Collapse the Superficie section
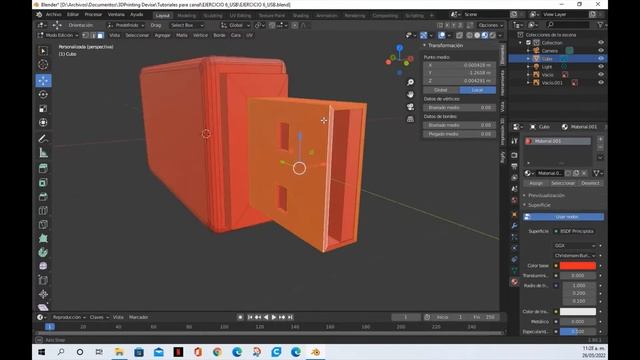This screenshot has width=640, height=360. 539,205
